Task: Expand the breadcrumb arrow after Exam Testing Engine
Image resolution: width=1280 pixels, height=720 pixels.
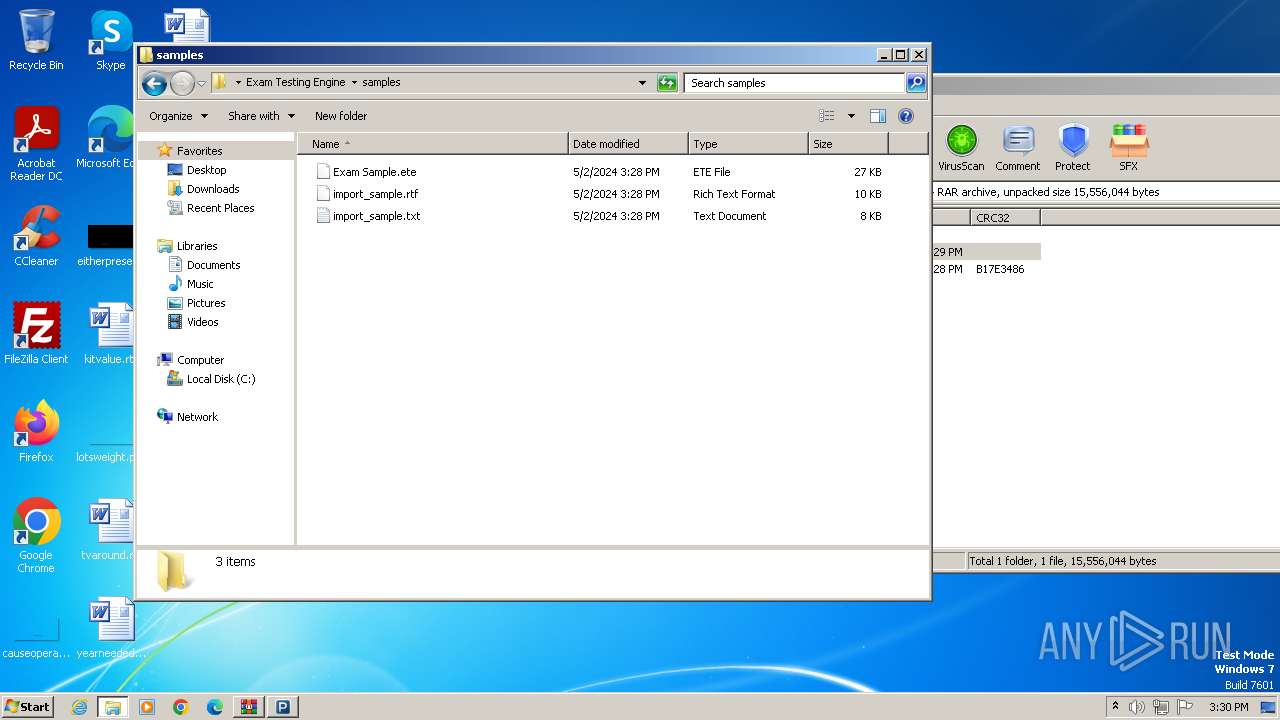Action: click(x=354, y=83)
